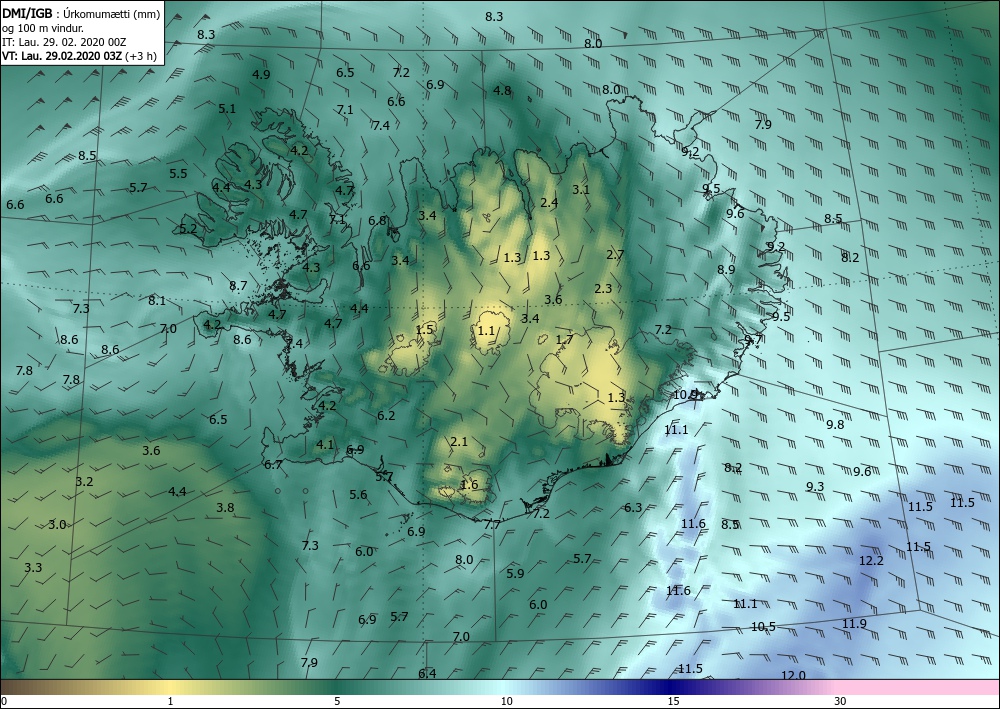The width and height of the screenshot is (1000, 709).
Task: Click the 3.2 value in the southwest ocean
Action: coord(84,481)
